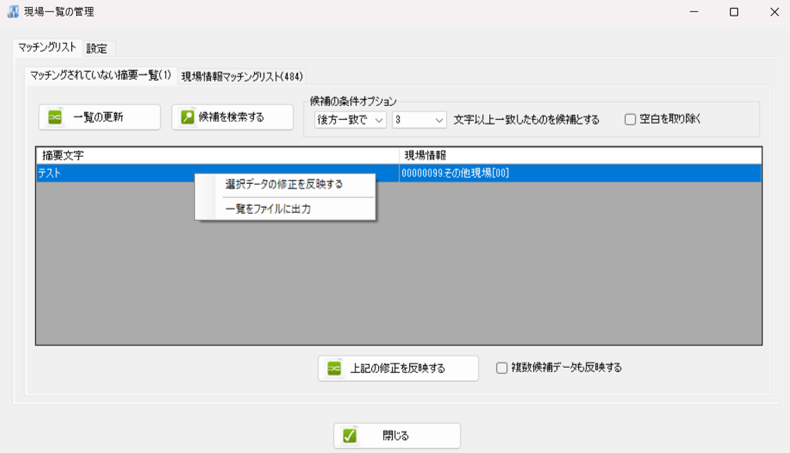
Task: Toggle 複数候補データも反映する checkbox
Action: click(501, 368)
